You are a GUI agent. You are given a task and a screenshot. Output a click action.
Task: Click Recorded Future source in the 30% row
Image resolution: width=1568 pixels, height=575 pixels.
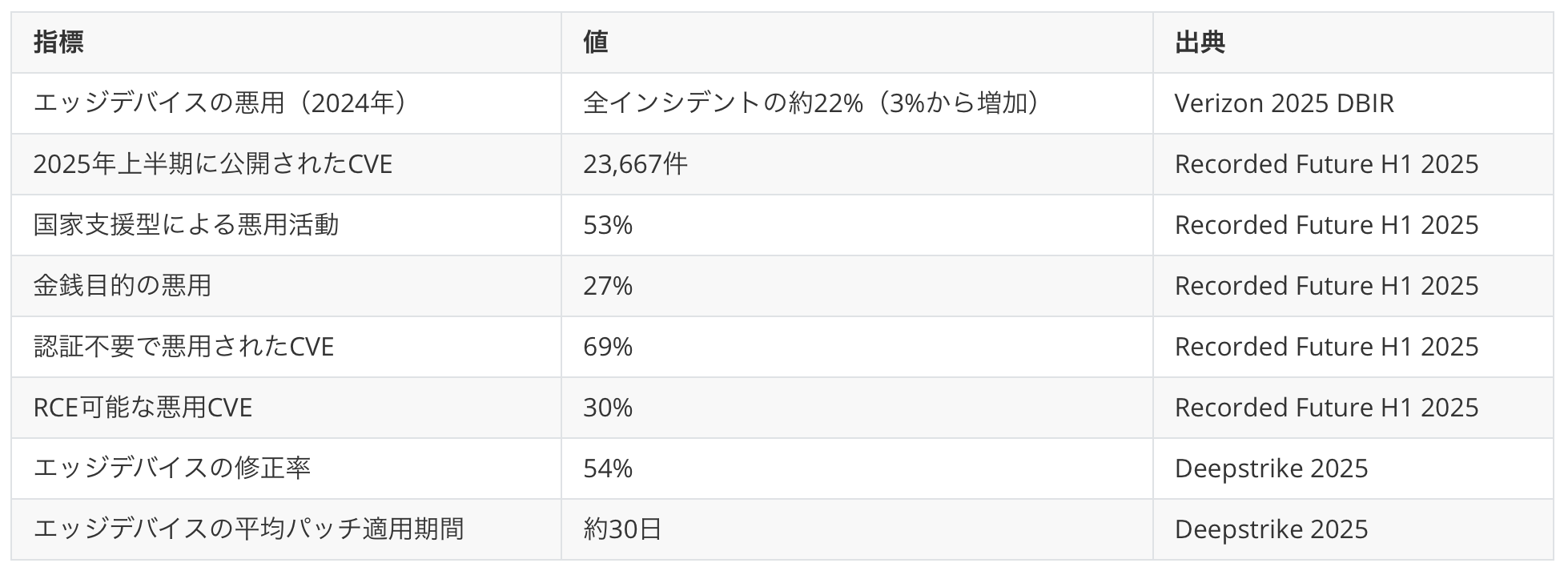click(x=1326, y=408)
